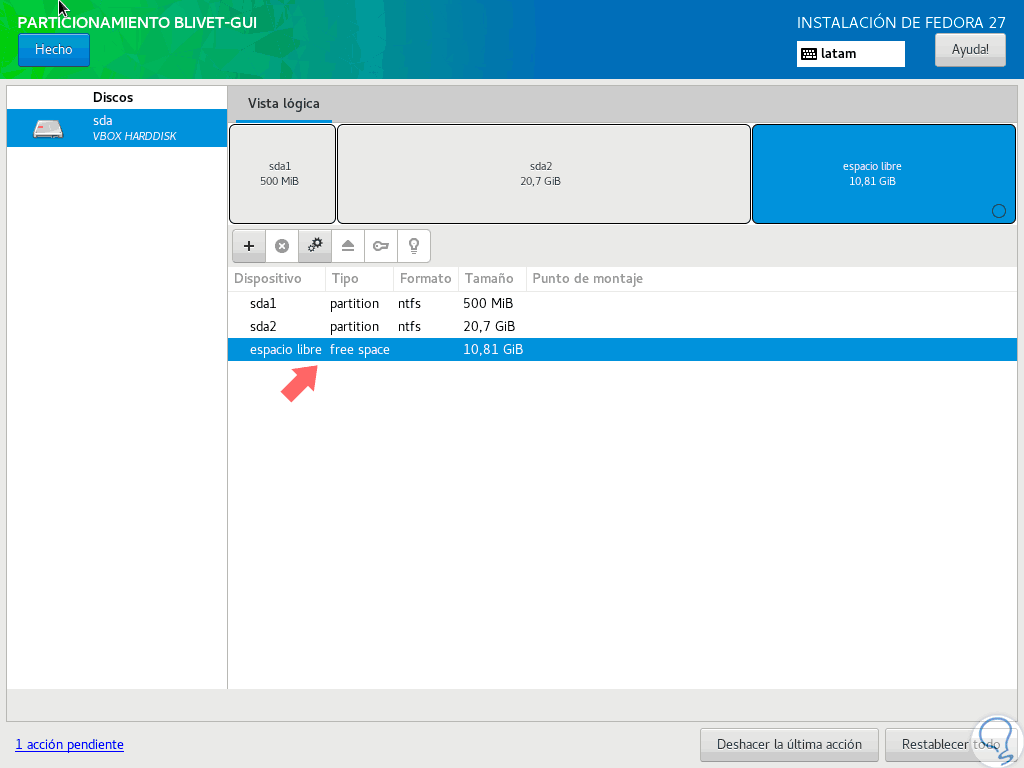This screenshot has width=1024, height=768.
Task: Click the device information lightbulb icon
Action: (x=413, y=246)
